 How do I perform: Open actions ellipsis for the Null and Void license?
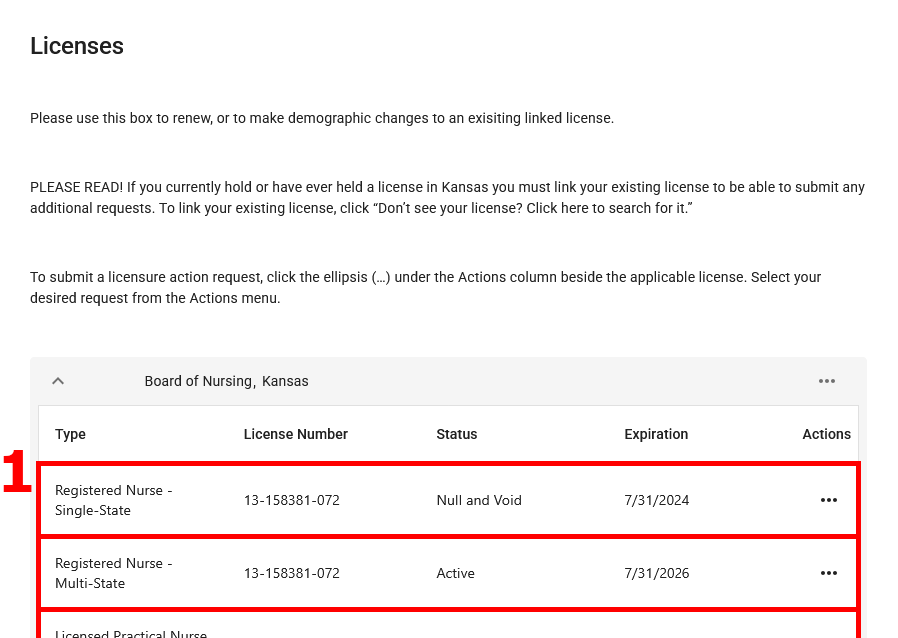(828, 500)
